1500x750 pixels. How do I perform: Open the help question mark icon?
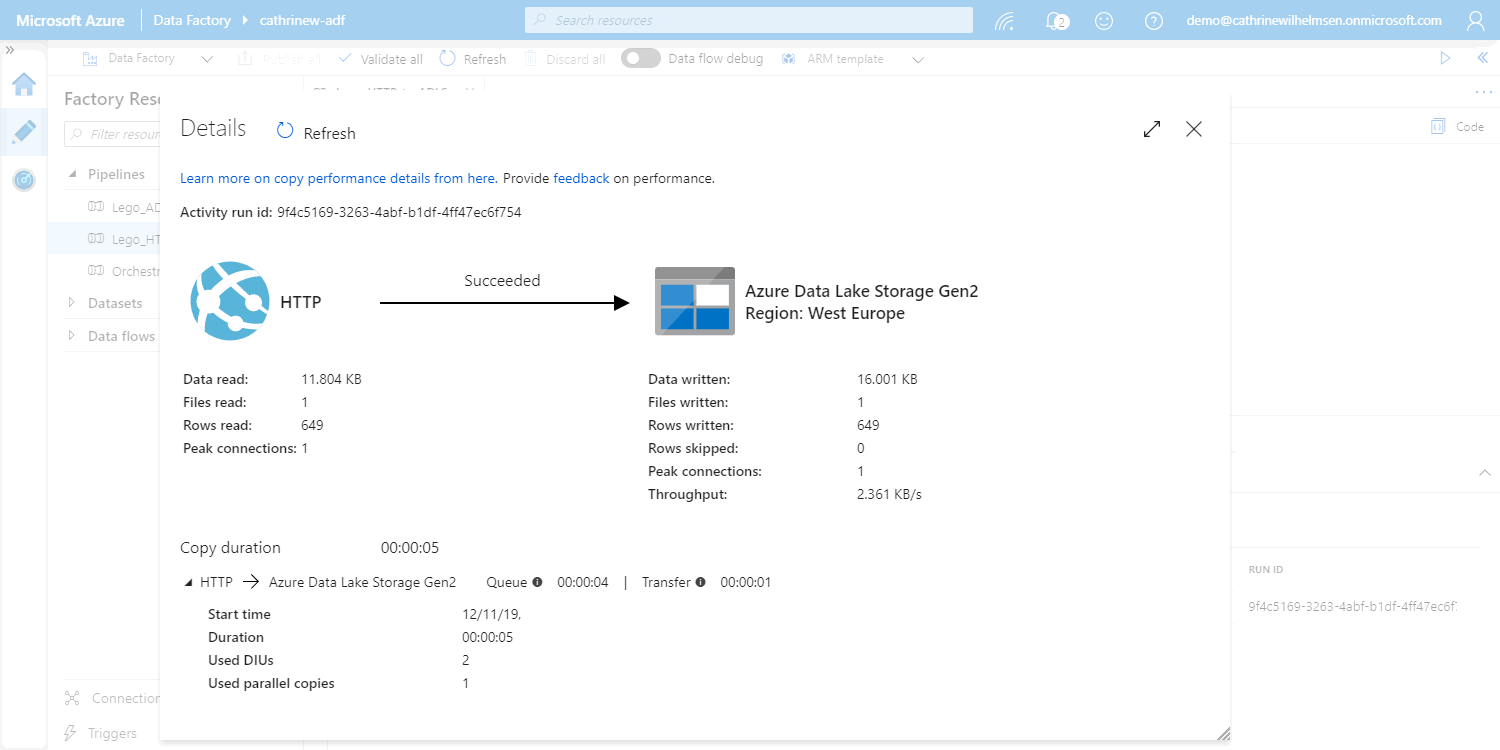click(1154, 20)
